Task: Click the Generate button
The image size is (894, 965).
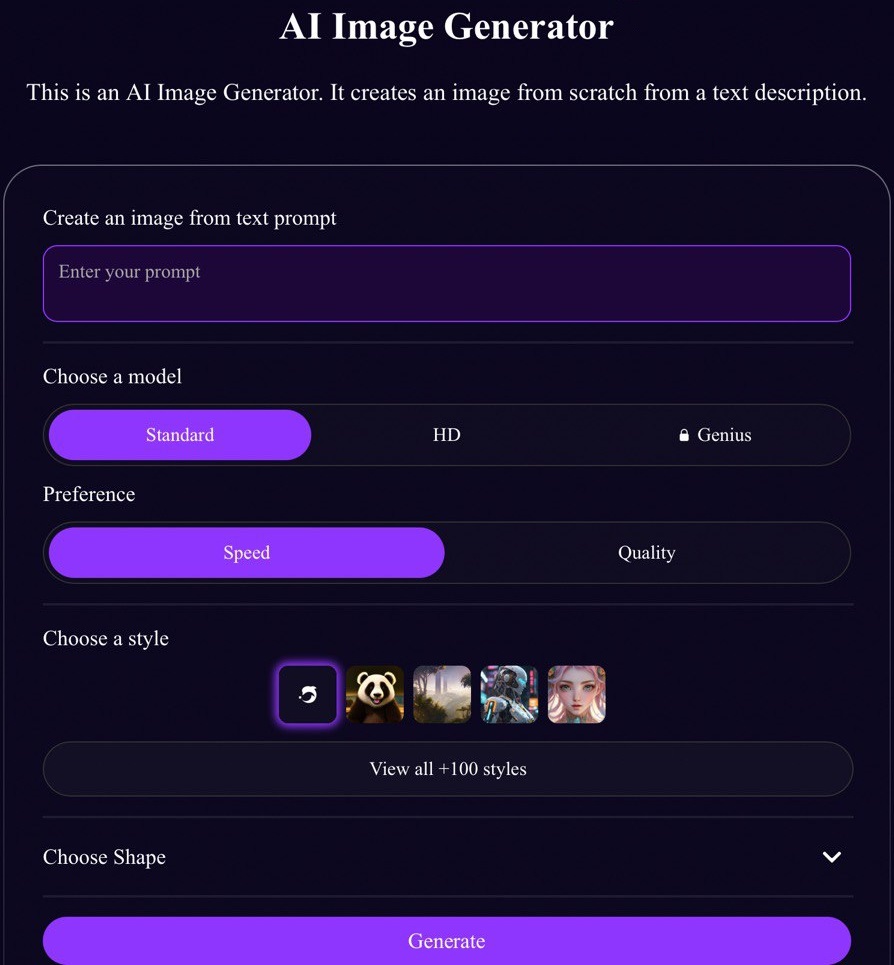Action: pyautogui.click(x=447, y=940)
